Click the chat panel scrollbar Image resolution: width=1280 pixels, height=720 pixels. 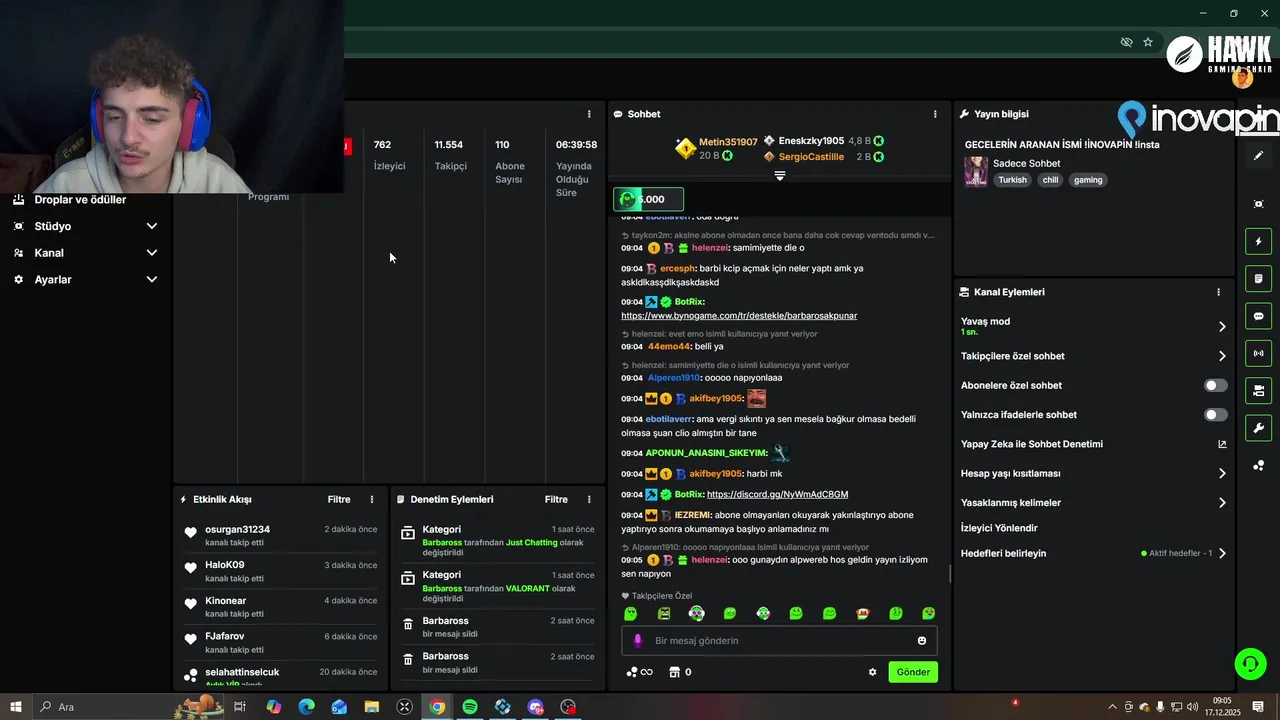tap(949, 574)
